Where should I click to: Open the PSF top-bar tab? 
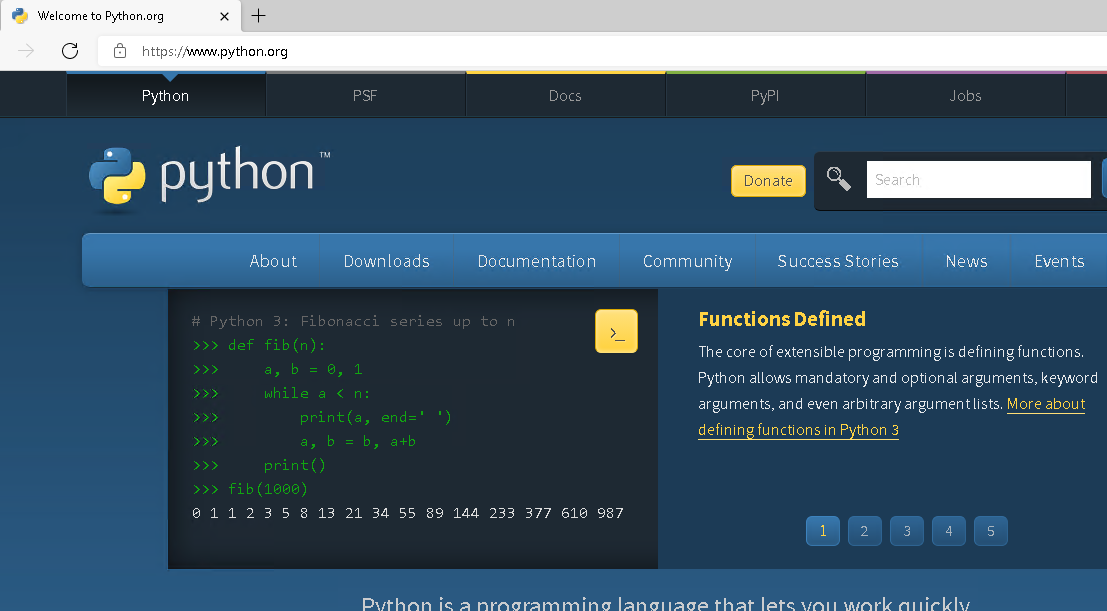[365, 95]
